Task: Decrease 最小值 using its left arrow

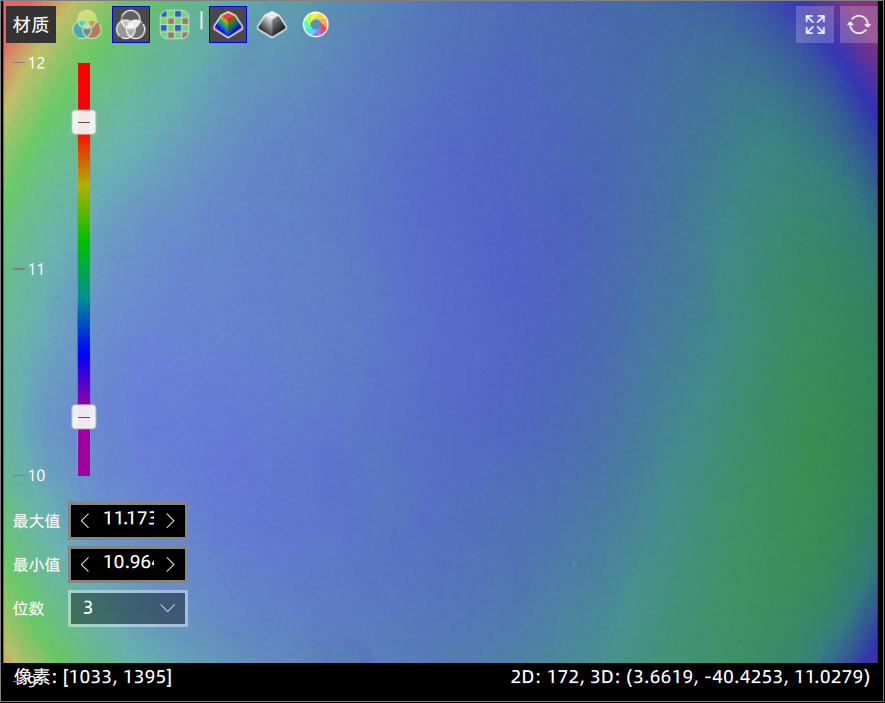Action: click(x=85, y=564)
